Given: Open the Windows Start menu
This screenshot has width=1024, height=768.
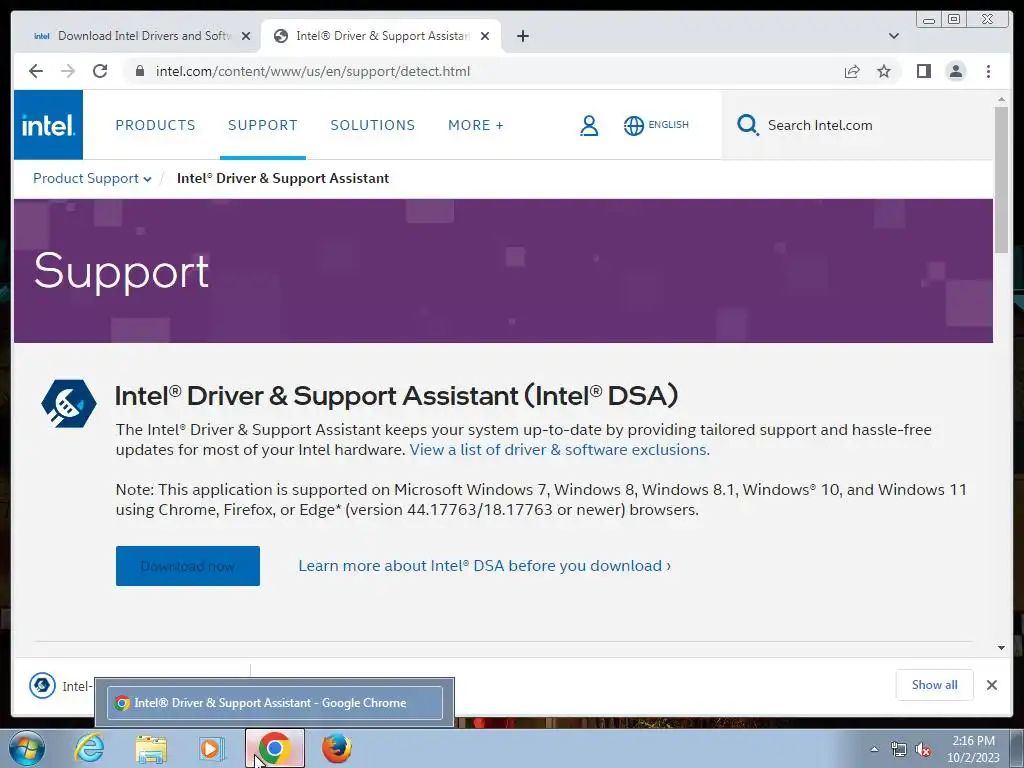Looking at the screenshot, I should click(x=26, y=748).
